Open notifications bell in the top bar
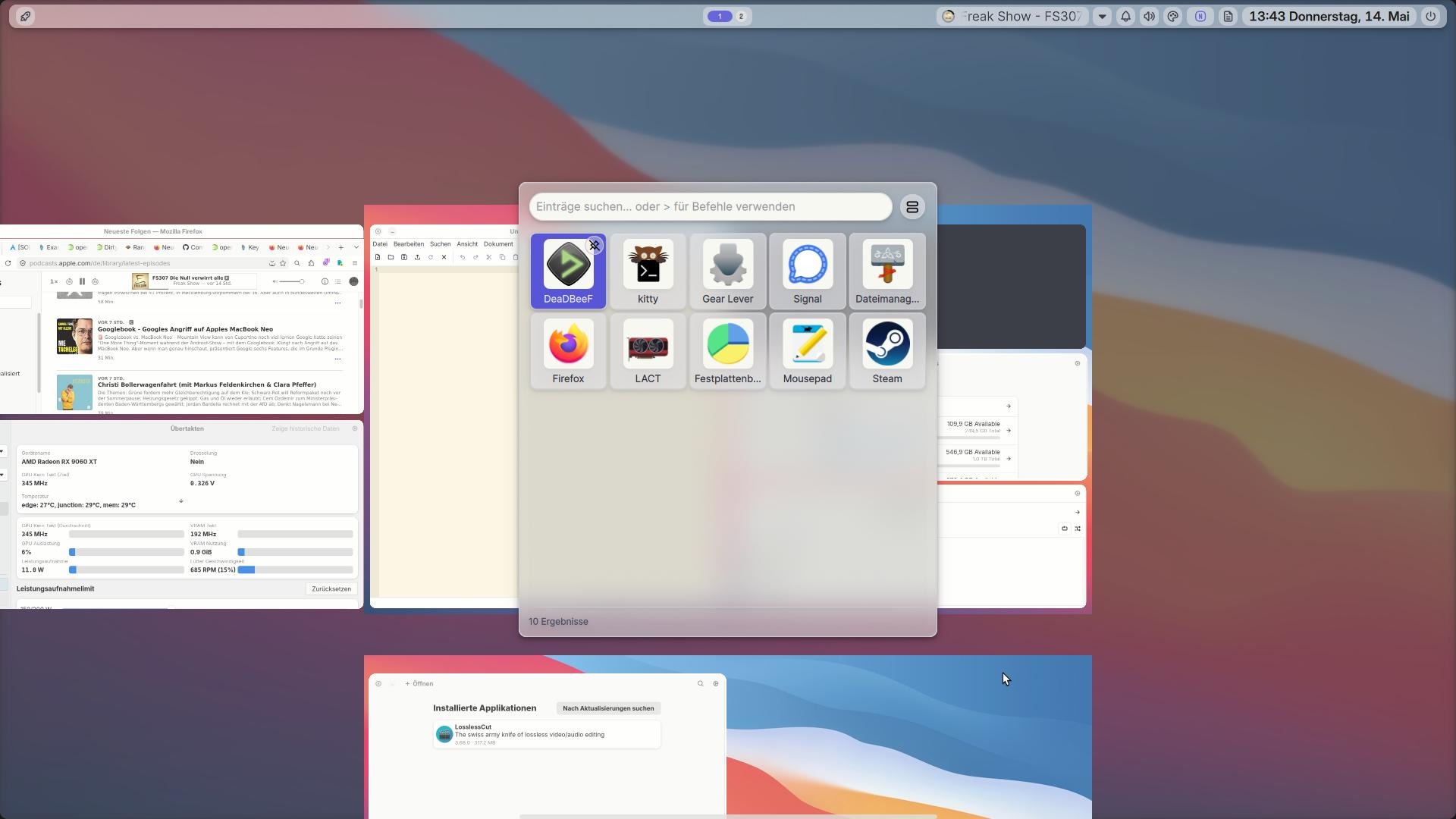 click(1126, 16)
